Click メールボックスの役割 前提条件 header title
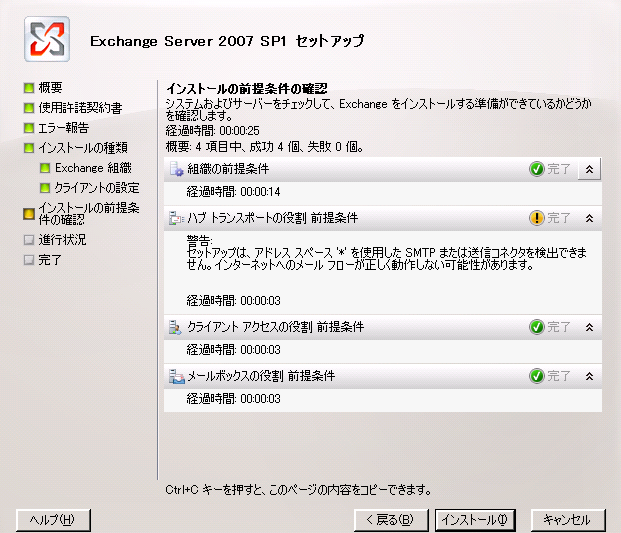Viewport: 621px width, 533px height. click(x=261, y=376)
